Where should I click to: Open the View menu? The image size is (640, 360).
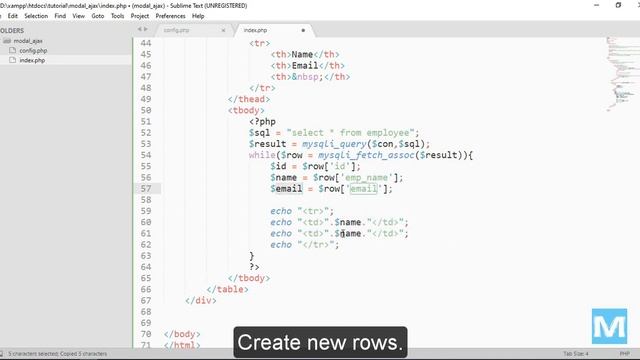coord(78,16)
